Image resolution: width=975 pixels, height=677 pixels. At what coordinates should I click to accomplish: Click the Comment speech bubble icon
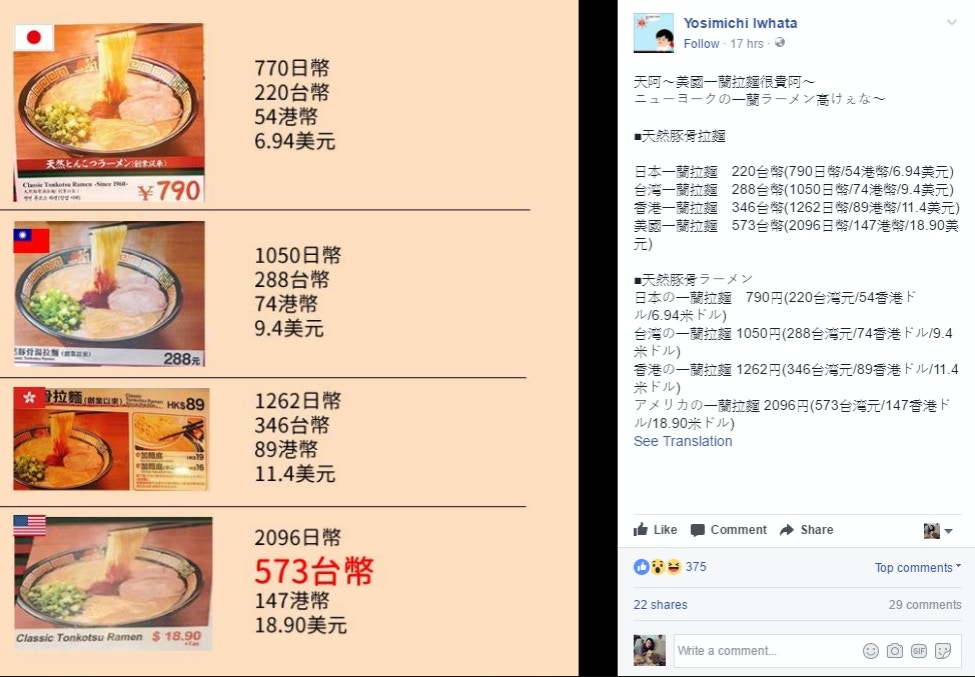[698, 530]
